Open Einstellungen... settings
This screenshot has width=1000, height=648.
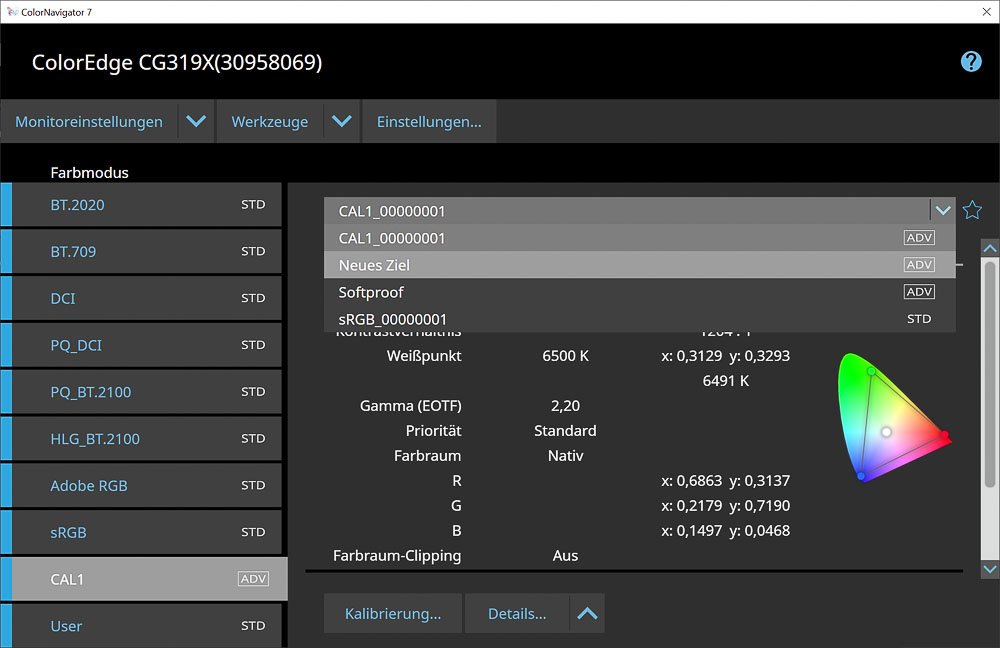click(x=429, y=121)
